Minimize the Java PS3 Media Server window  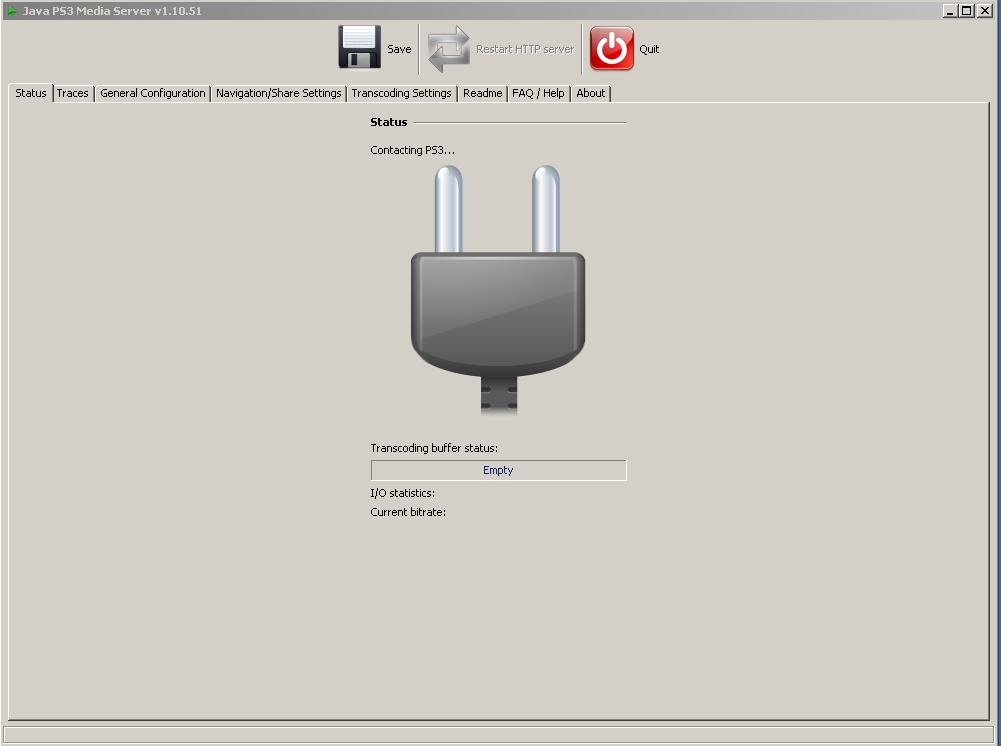[x=949, y=11]
